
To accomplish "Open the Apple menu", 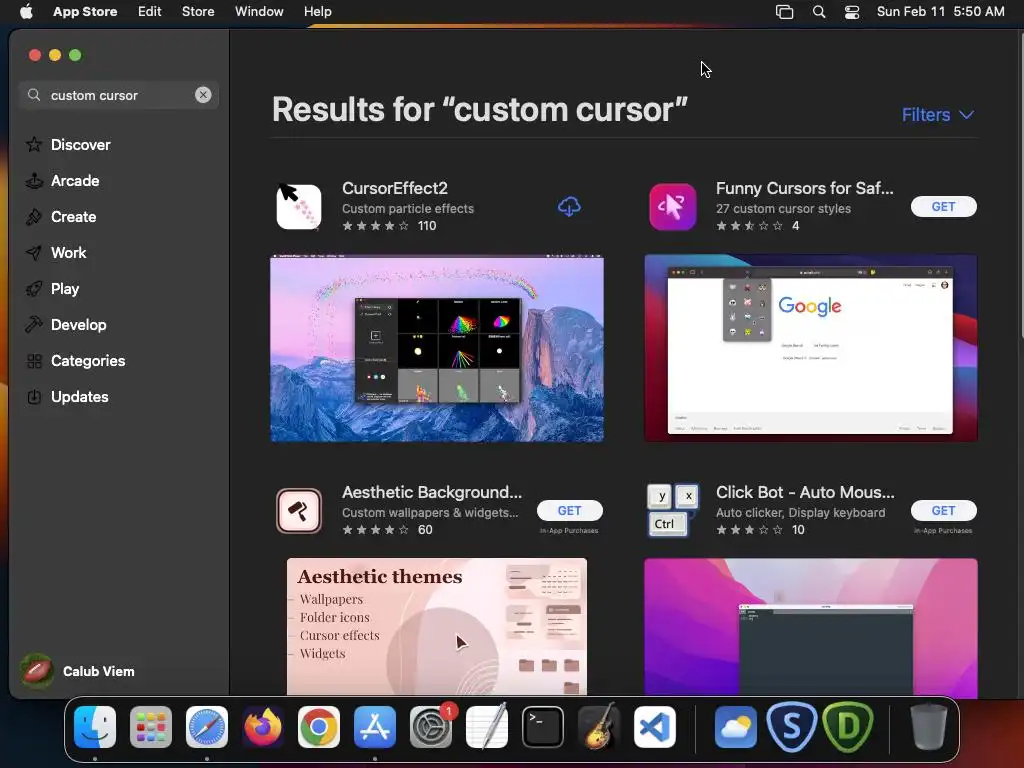I will (26, 12).
